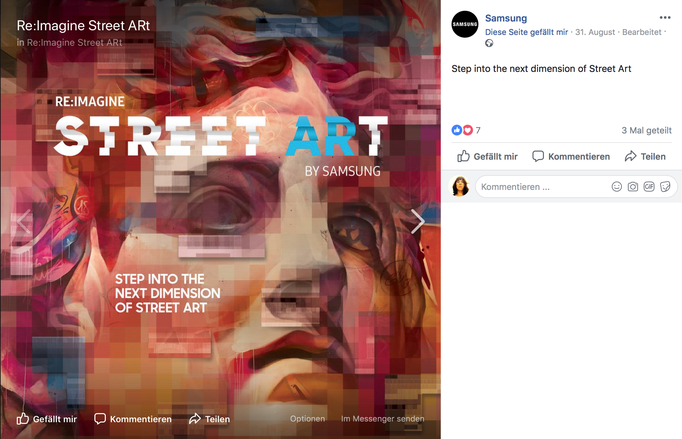Image resolution: width=682 pixels, height=439 pixels.
Task: Click 'Kommentieren' in the sidebar panel
Action: 571,156
